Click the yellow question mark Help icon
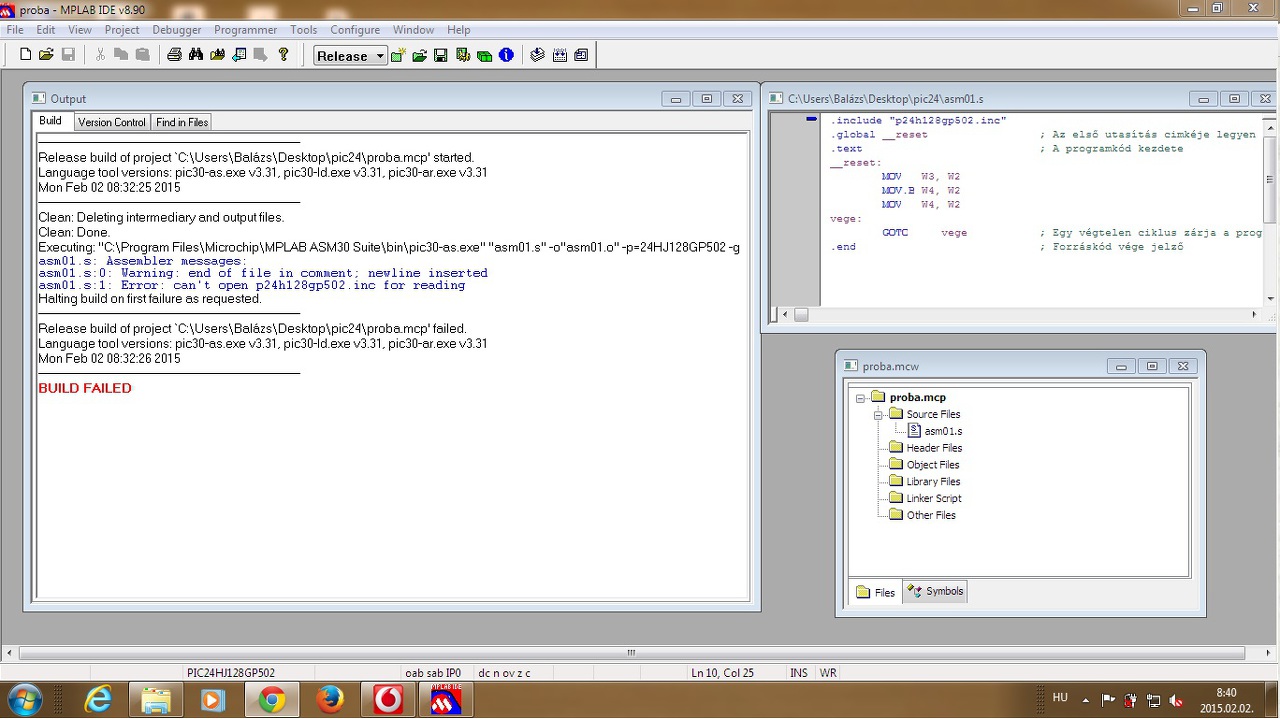This screenshot has width=1280, height=719. tap(283, 55)
